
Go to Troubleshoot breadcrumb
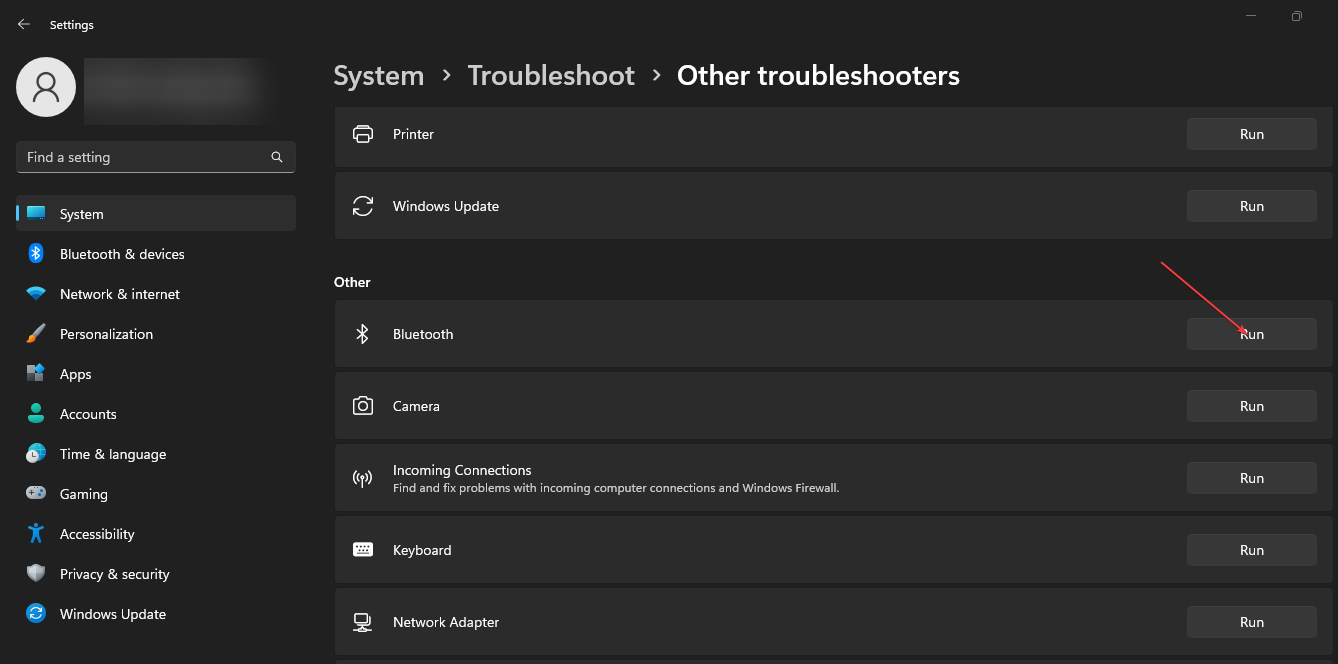coord(551,76)
